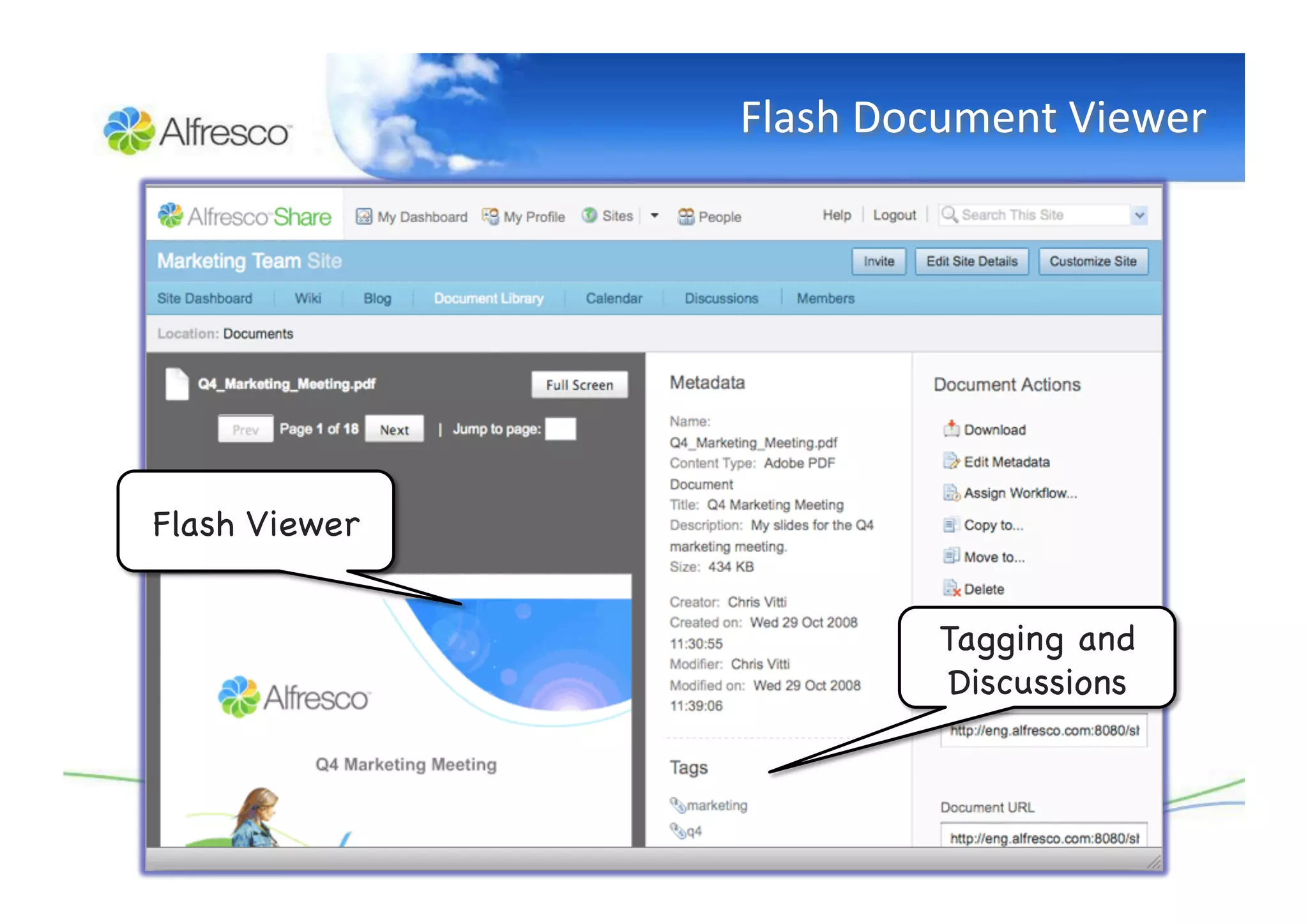Viewport: 1308px width, 924px height.
Task: Click the People icon
Action: (686, 216)
